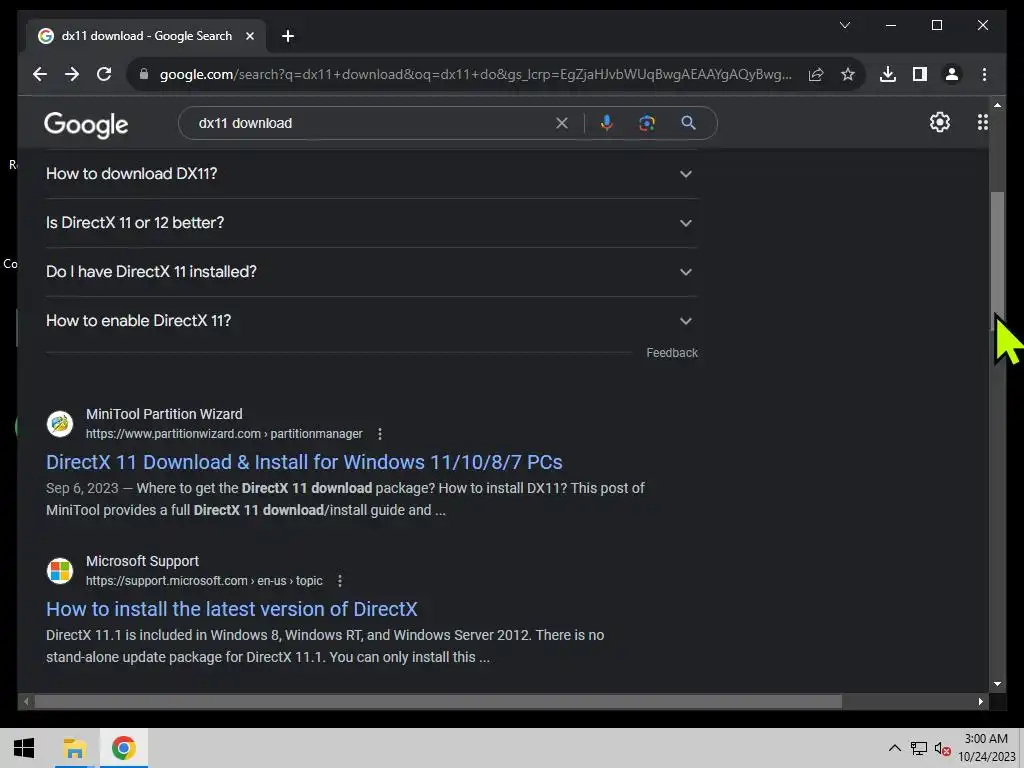Click the scroll-down arrow of the page

(997, 684)
